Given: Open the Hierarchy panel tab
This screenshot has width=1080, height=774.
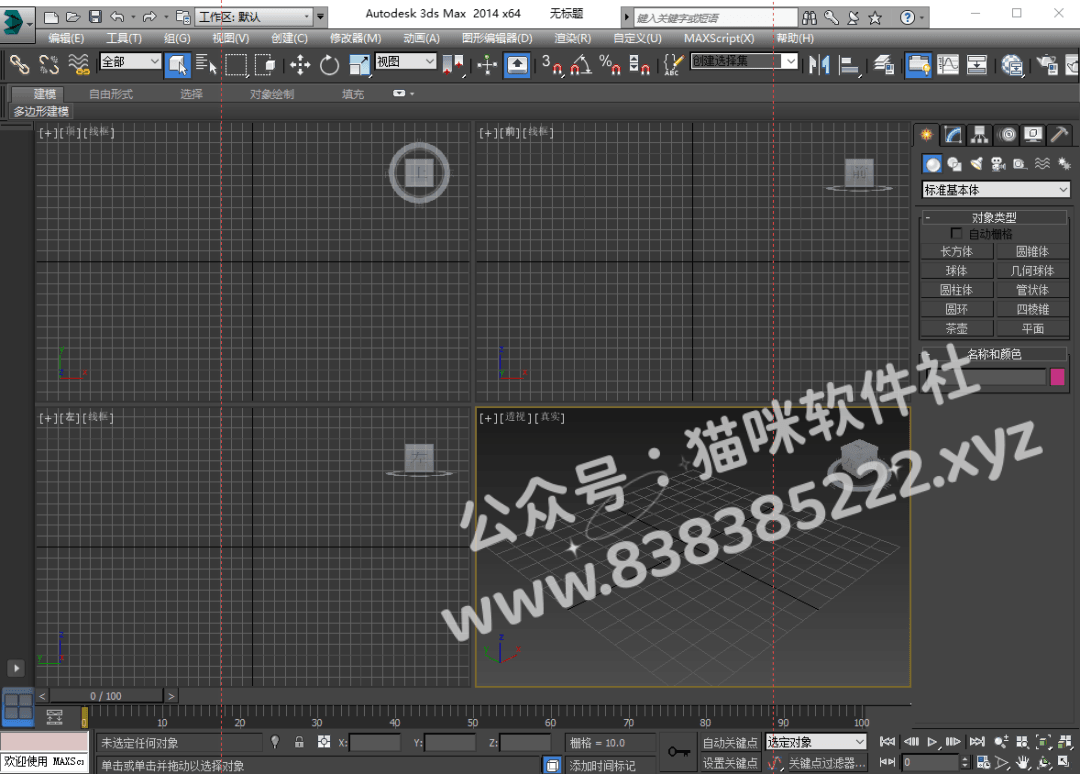Looking at the screenshot, I should [979, 134].
